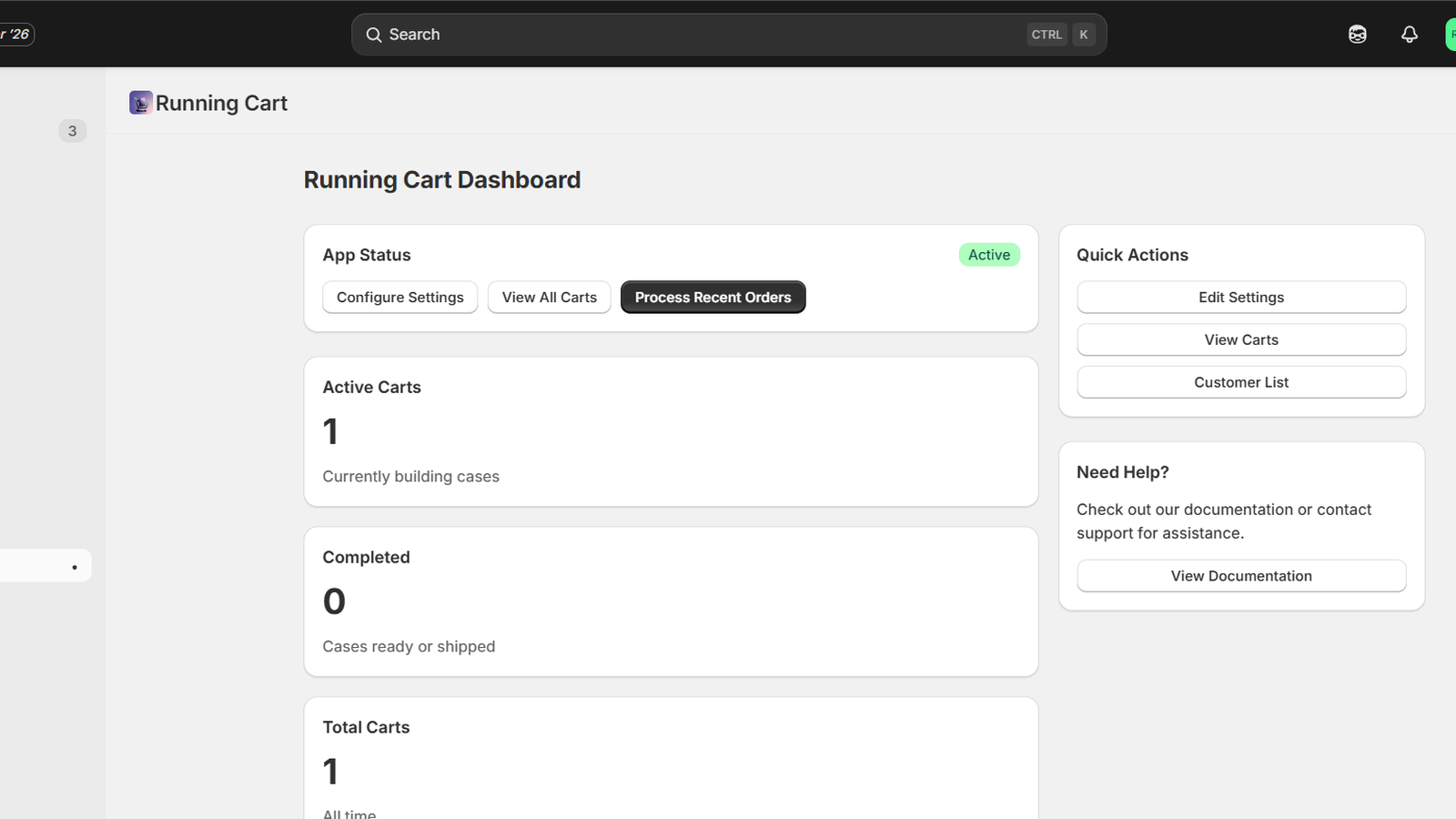The image size is (1456, 819).
Task: Open the Customer List
Action: pos(1241,381)
